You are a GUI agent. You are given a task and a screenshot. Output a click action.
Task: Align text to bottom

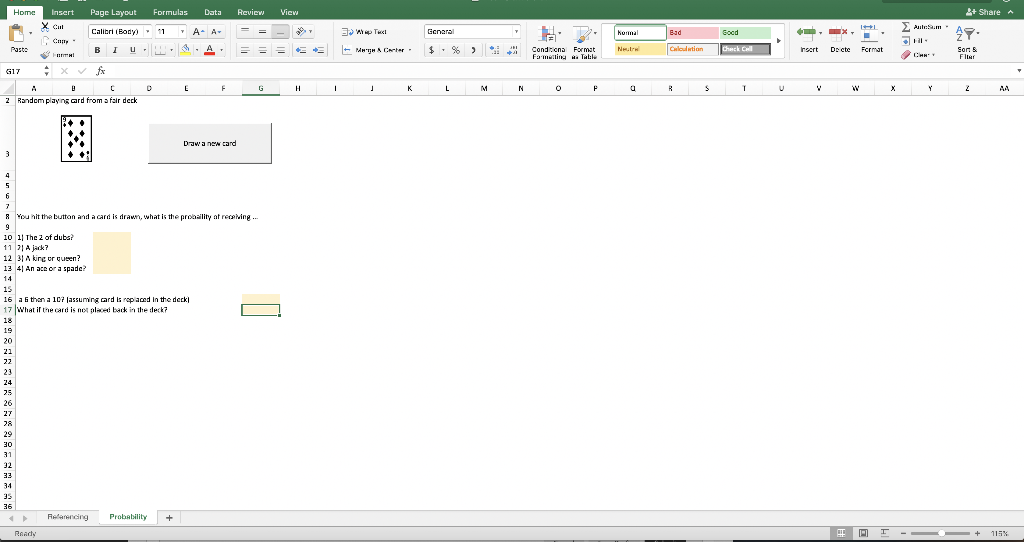tap(280, 31)
